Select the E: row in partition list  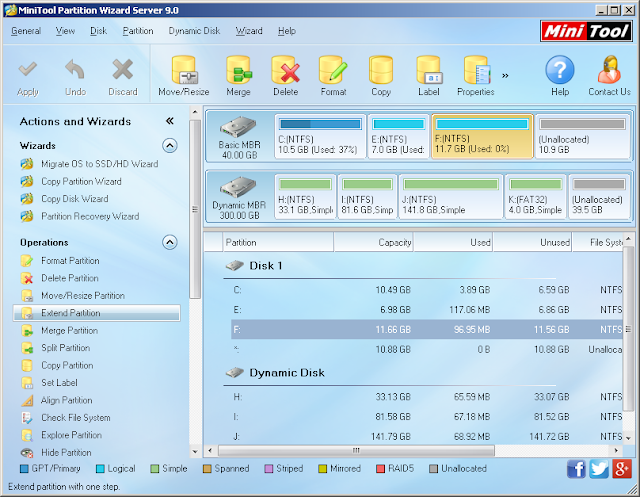[427, 310]
